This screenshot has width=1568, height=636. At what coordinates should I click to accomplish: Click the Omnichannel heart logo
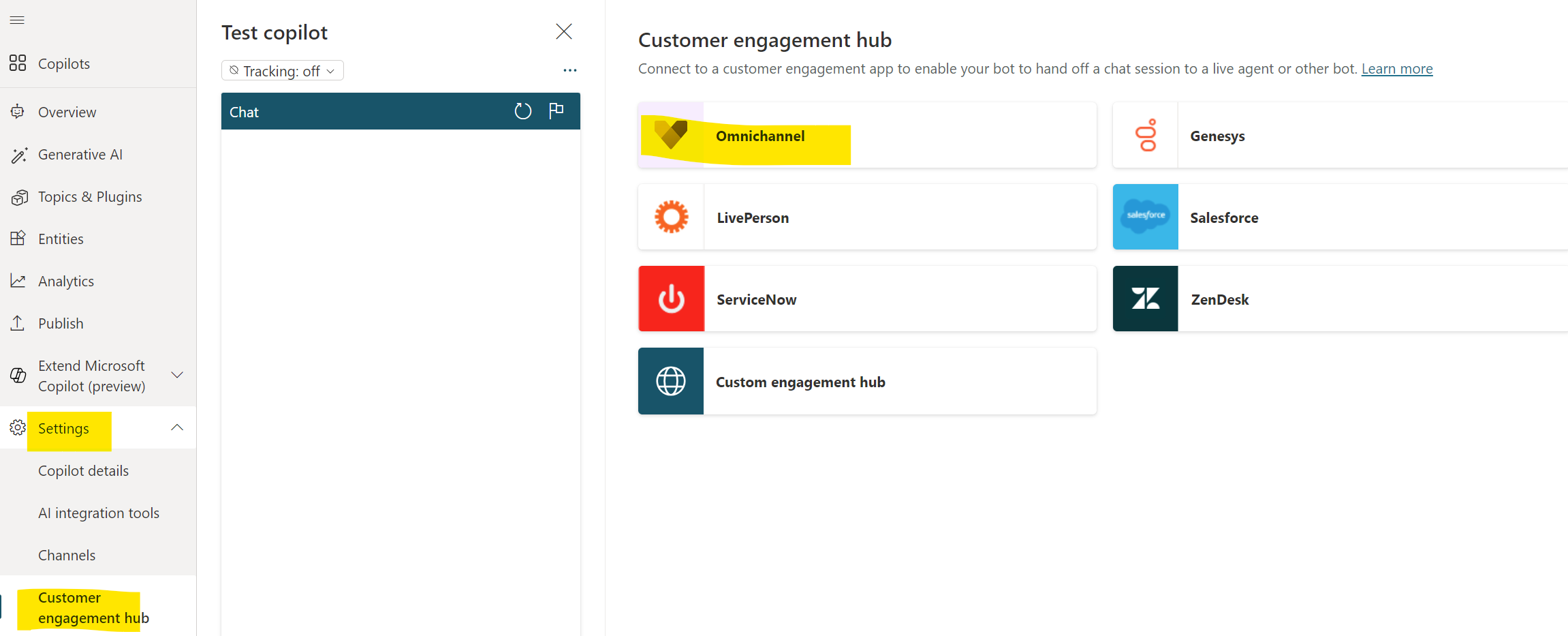coord(671,135)
